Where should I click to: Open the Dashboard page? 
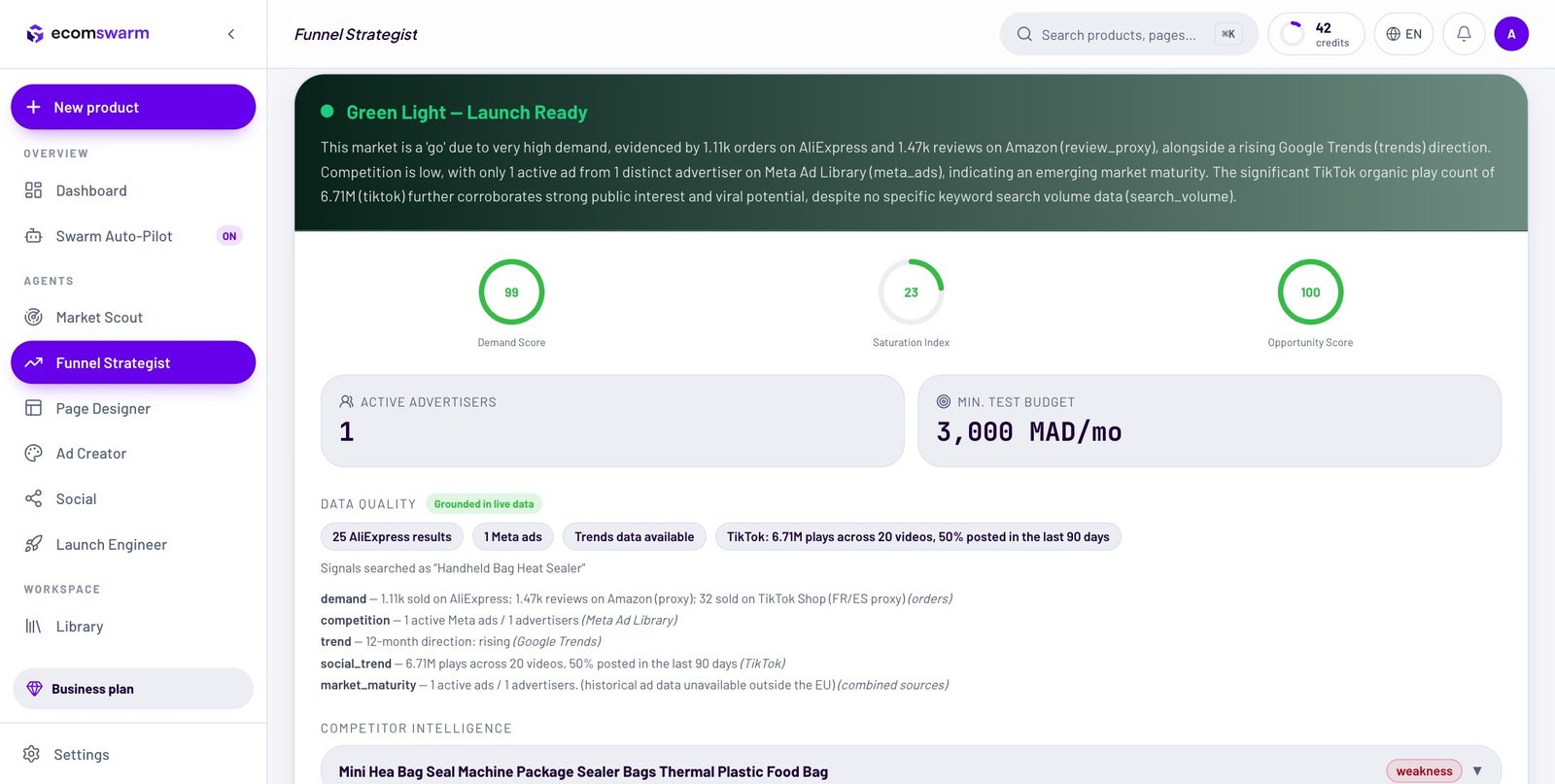(x=133, y=190)
